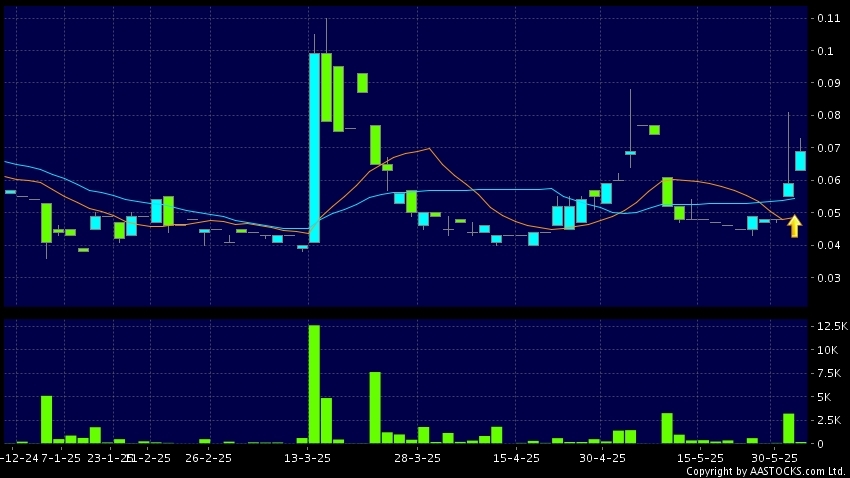Viewport: 850px width, 478px height.
Task: Click the 0.11 price axis label
Action: point(828,18)
